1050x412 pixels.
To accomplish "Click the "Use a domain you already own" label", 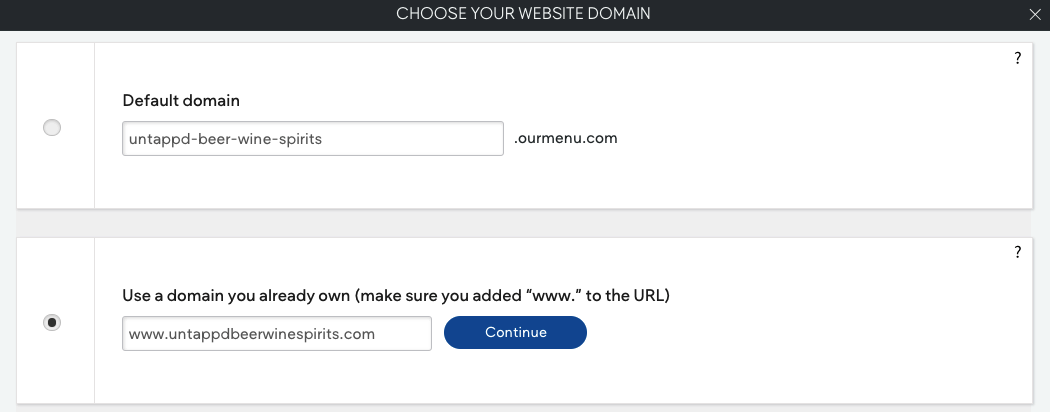I will coord(236,295).
